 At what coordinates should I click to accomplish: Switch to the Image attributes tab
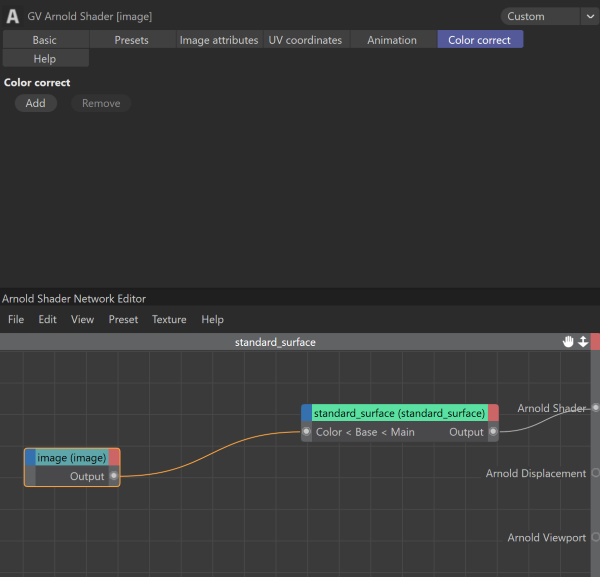[219, 40]
